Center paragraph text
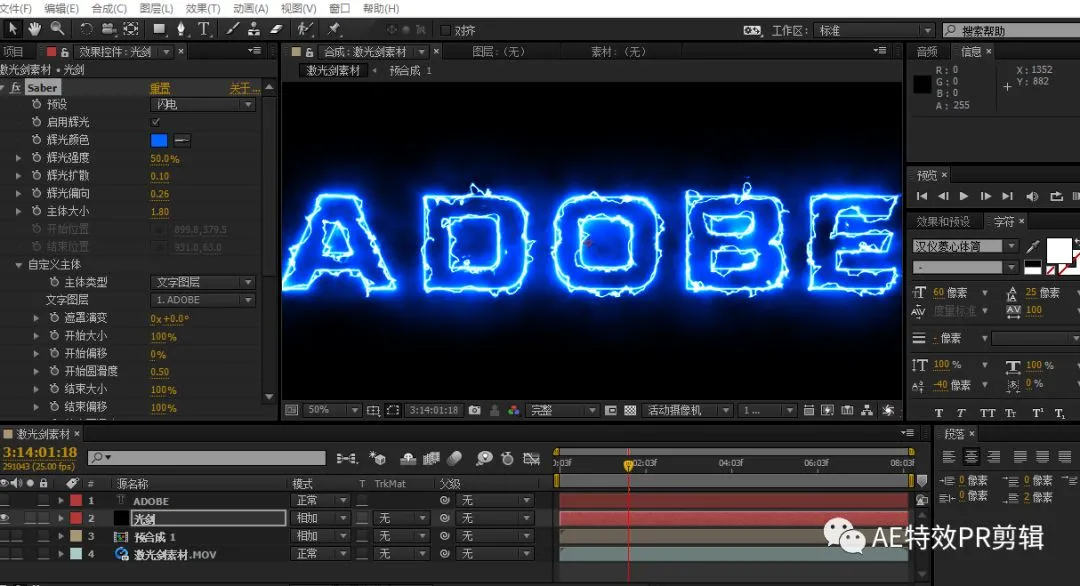Screen dimensions: 1080x586 point(971,457)
